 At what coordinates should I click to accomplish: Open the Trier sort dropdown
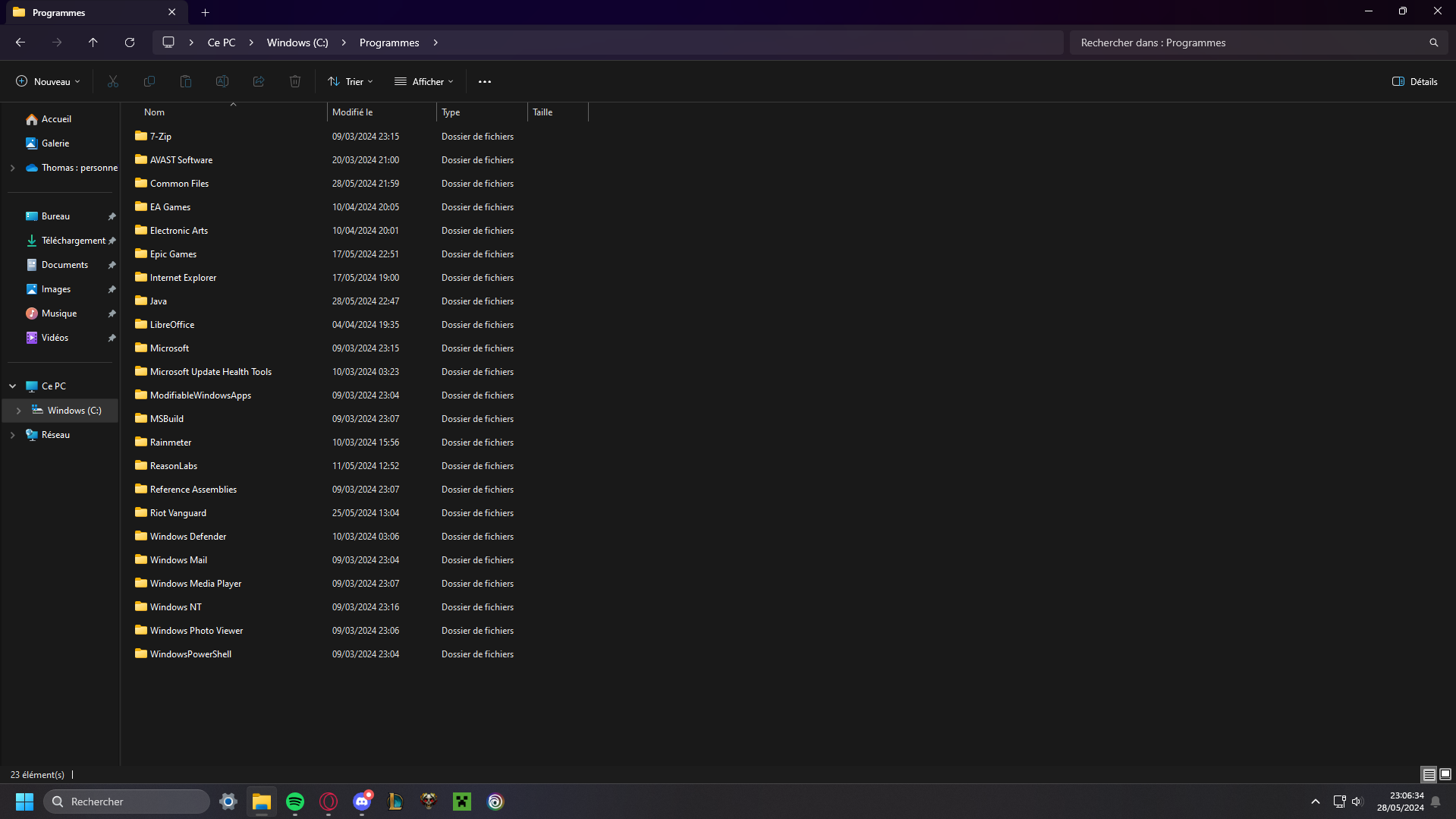(x=351, y=81)
